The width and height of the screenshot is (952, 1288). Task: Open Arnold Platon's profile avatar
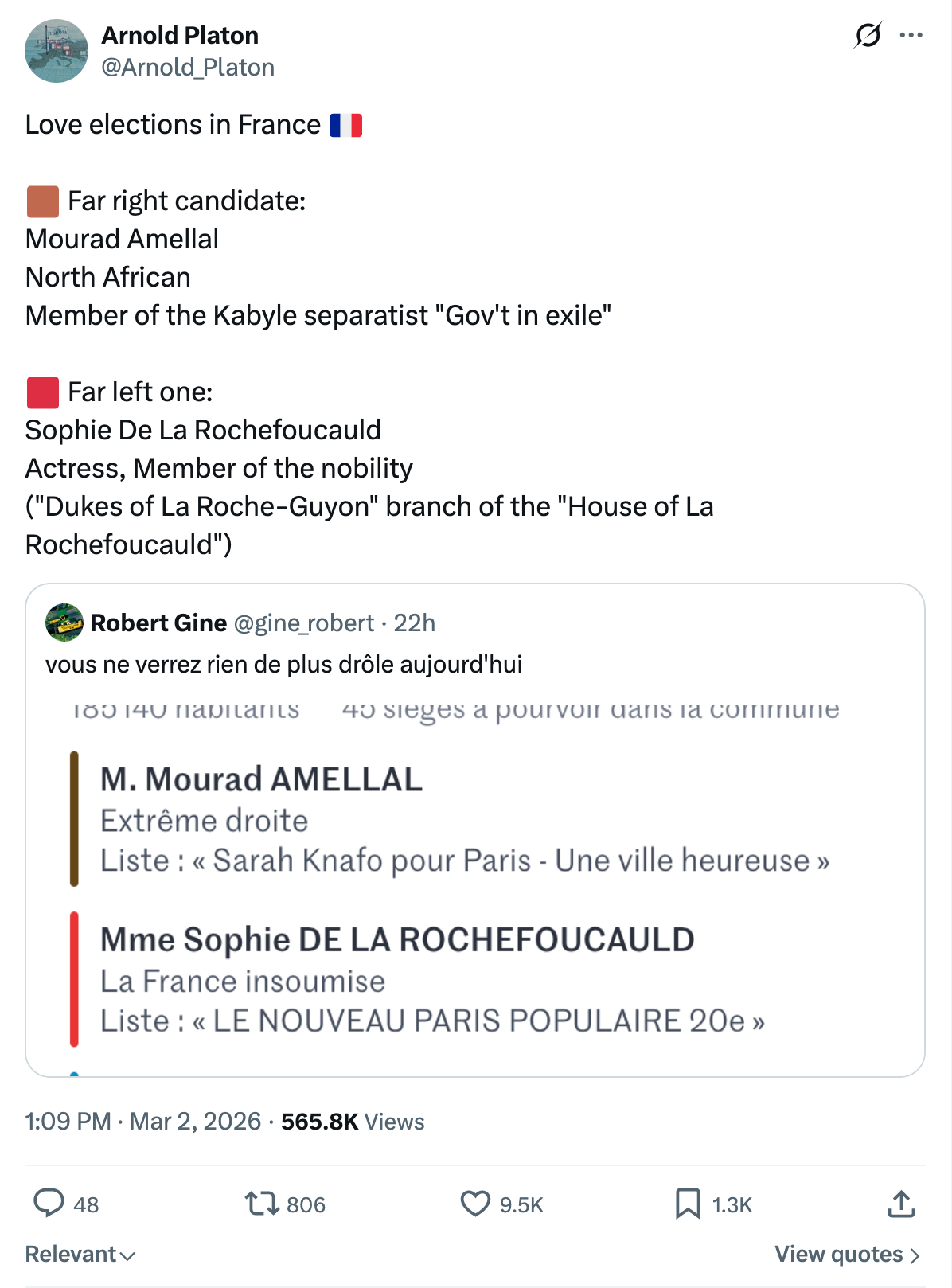[57, 51]
